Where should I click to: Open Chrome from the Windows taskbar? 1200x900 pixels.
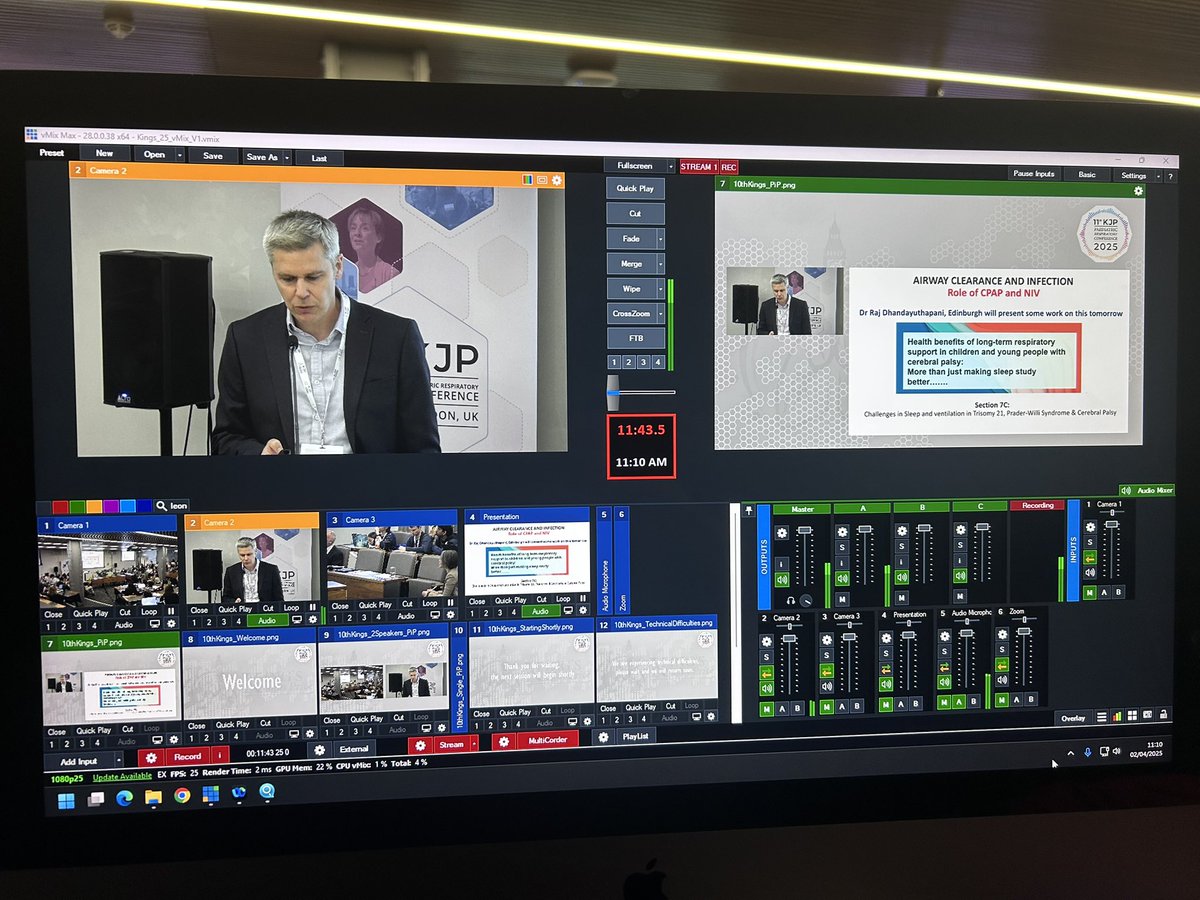click(x=182, y=796)
